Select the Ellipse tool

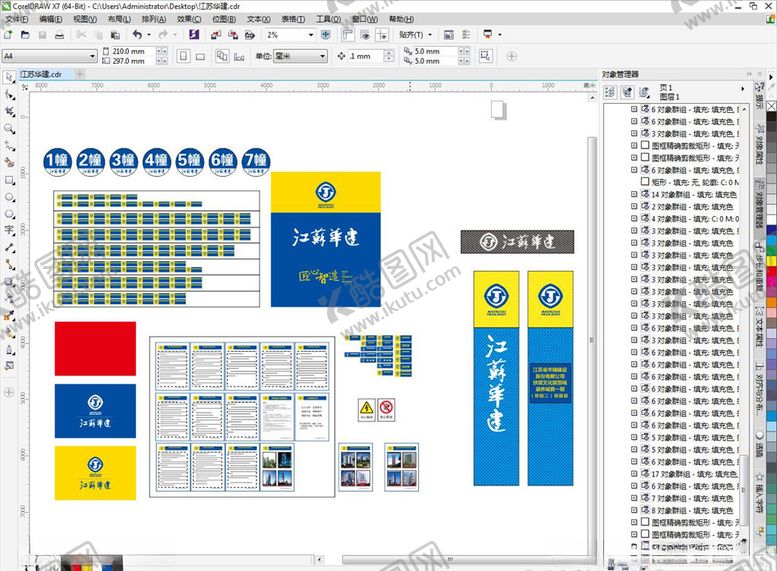(x=9, y=197)
